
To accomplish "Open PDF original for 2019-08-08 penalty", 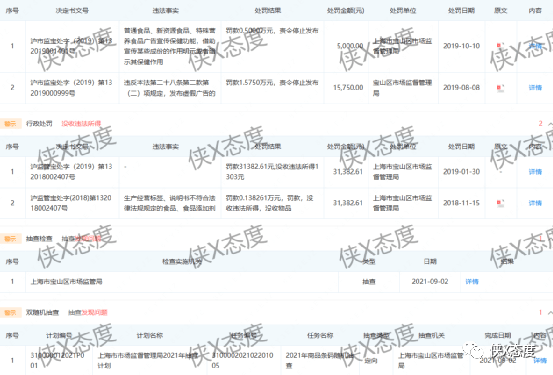I will (500, 87).
